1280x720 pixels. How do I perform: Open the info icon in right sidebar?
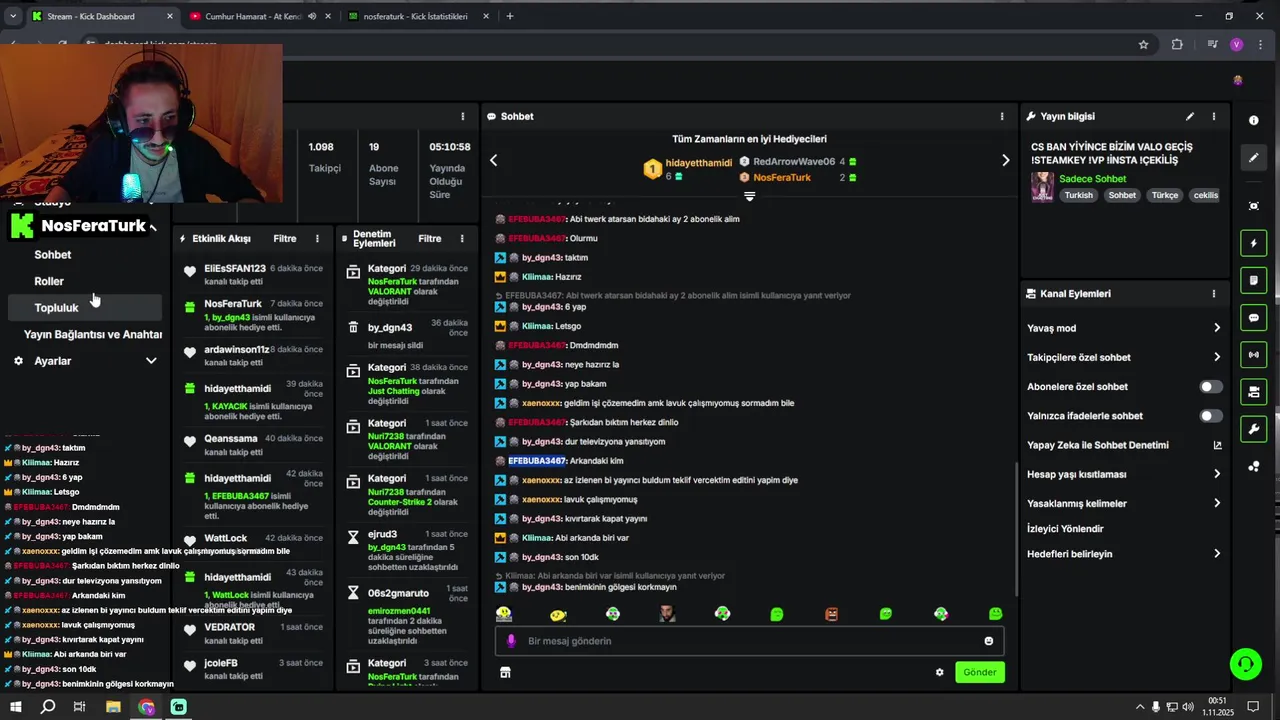click(1253, 120)
